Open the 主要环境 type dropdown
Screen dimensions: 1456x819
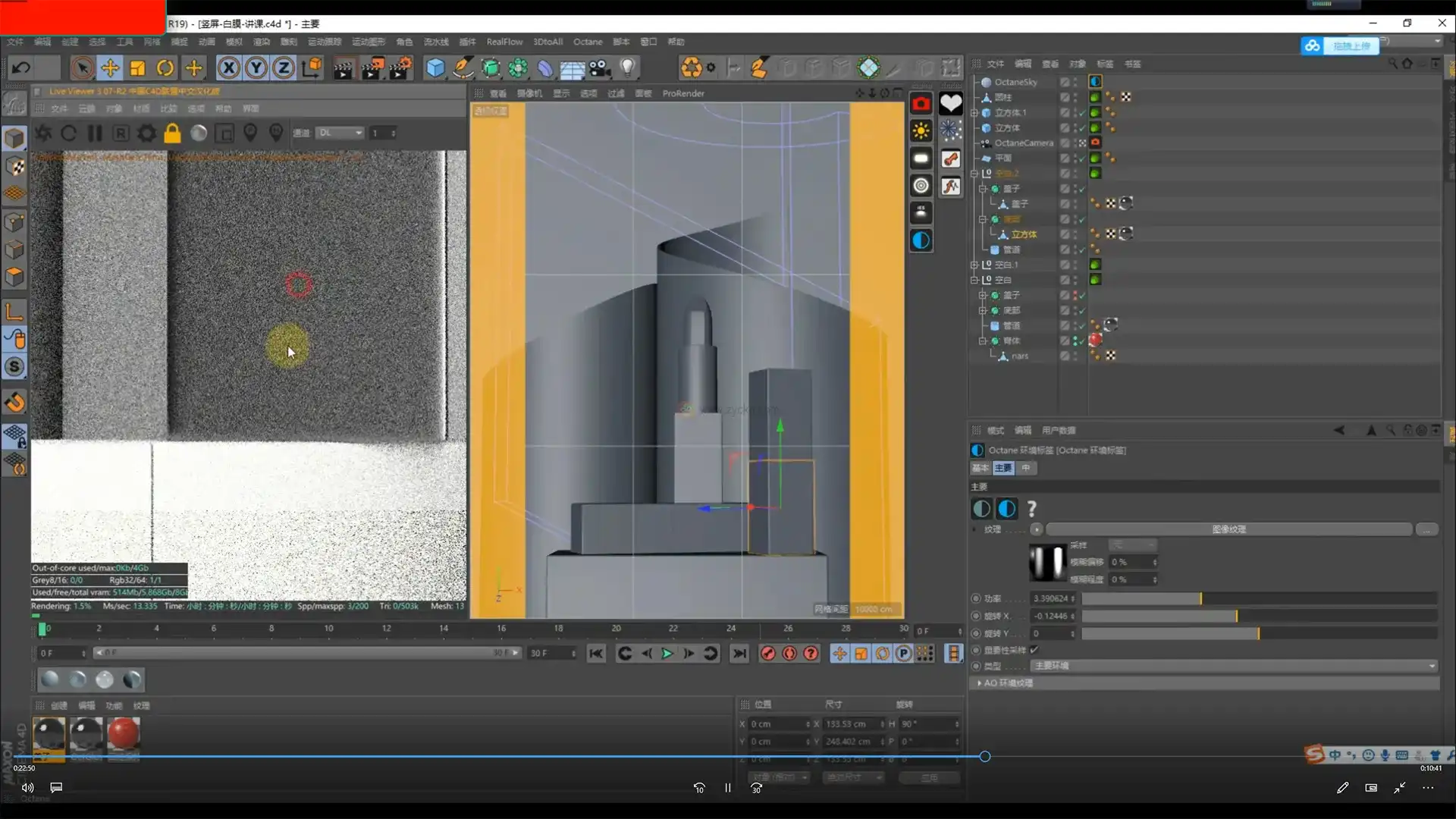[1232, 665]
